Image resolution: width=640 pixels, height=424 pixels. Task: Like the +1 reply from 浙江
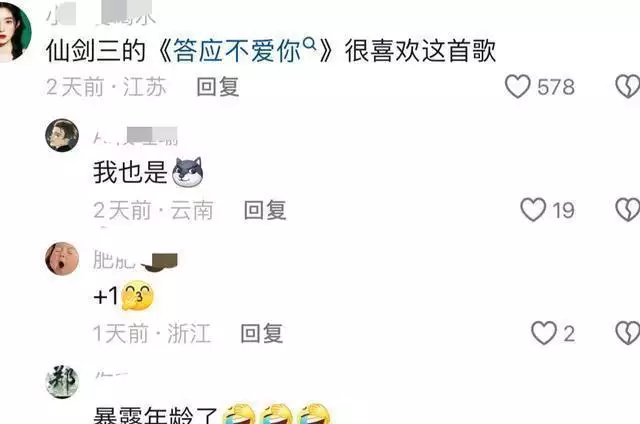[x=544, y=333]
